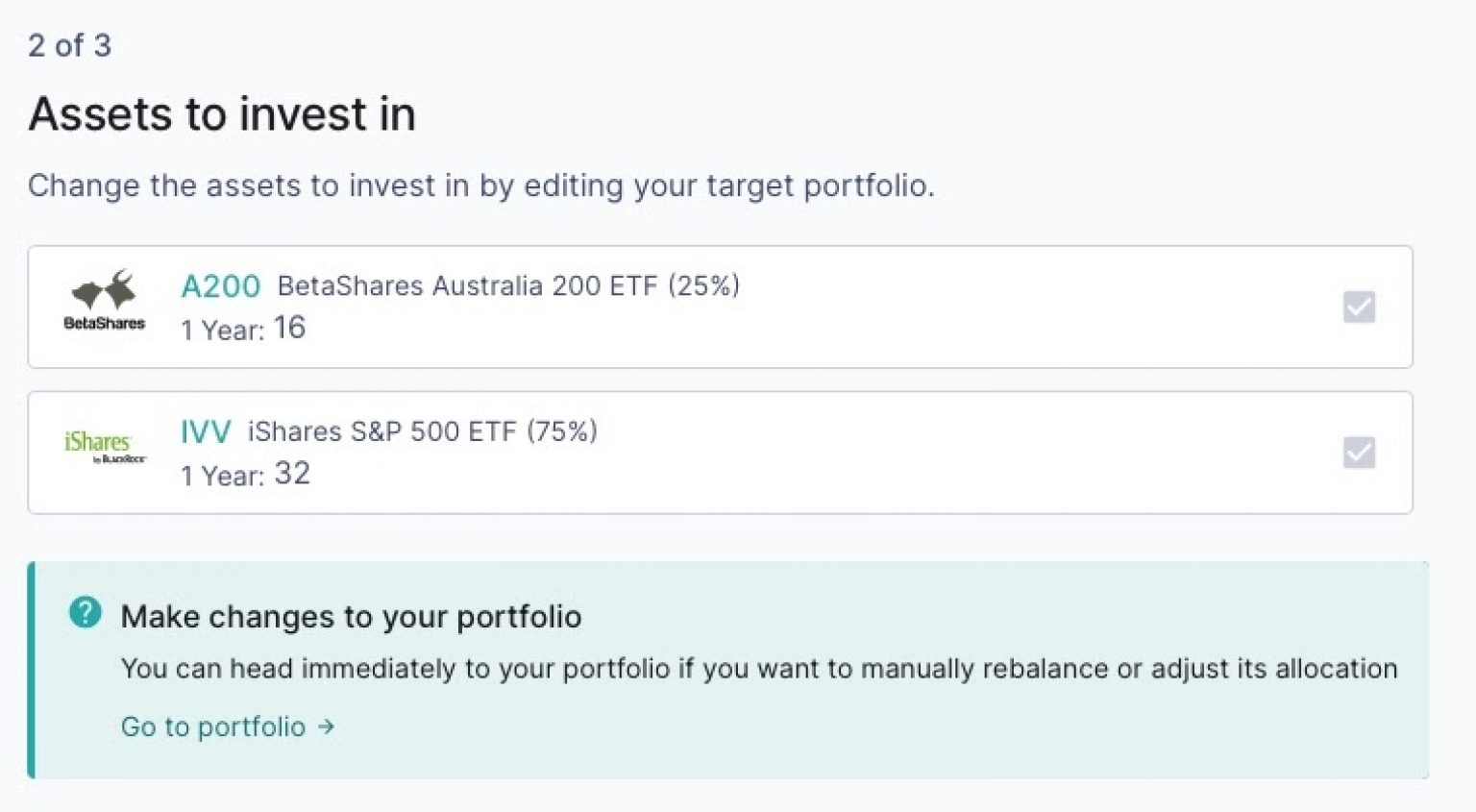
Task: Select the Assets to invest in heading
Action: 222,113
